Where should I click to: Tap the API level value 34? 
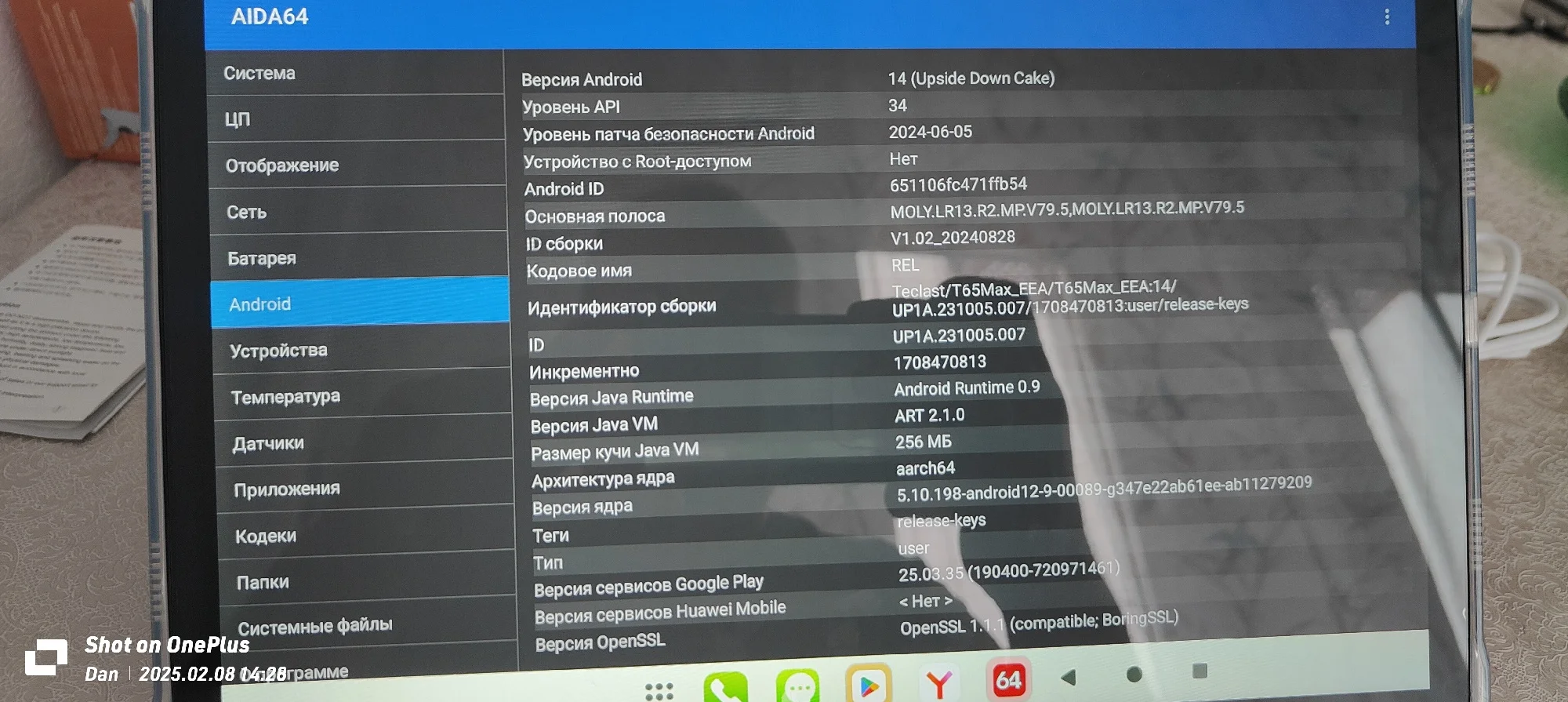coord(898,105)
